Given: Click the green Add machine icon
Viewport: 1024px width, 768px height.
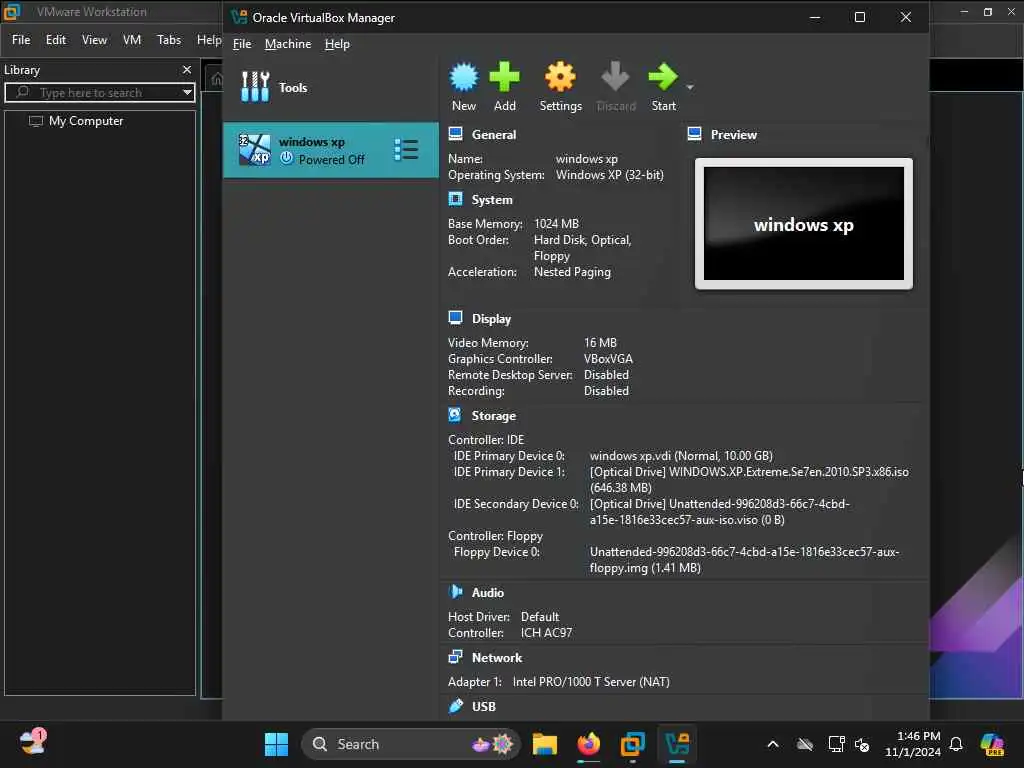Looking at the screenshot, I should tap(504, 77).
